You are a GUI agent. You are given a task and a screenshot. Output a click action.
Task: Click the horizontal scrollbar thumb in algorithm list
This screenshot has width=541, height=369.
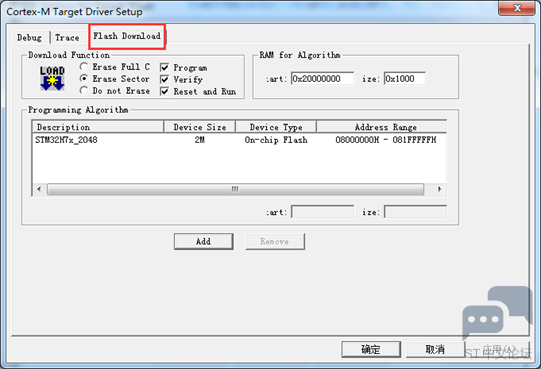[235, 189]
